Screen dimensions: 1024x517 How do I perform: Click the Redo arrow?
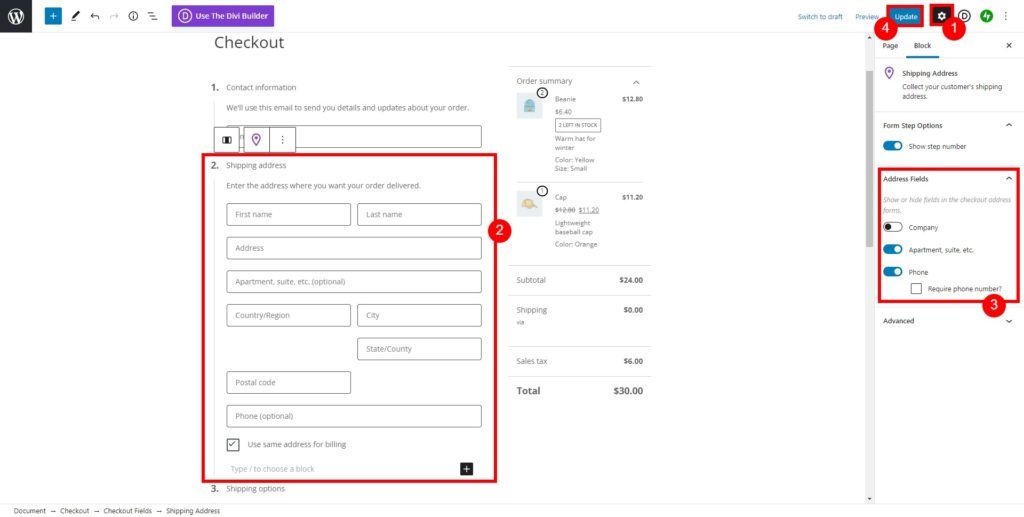click(x=114, y=16)
